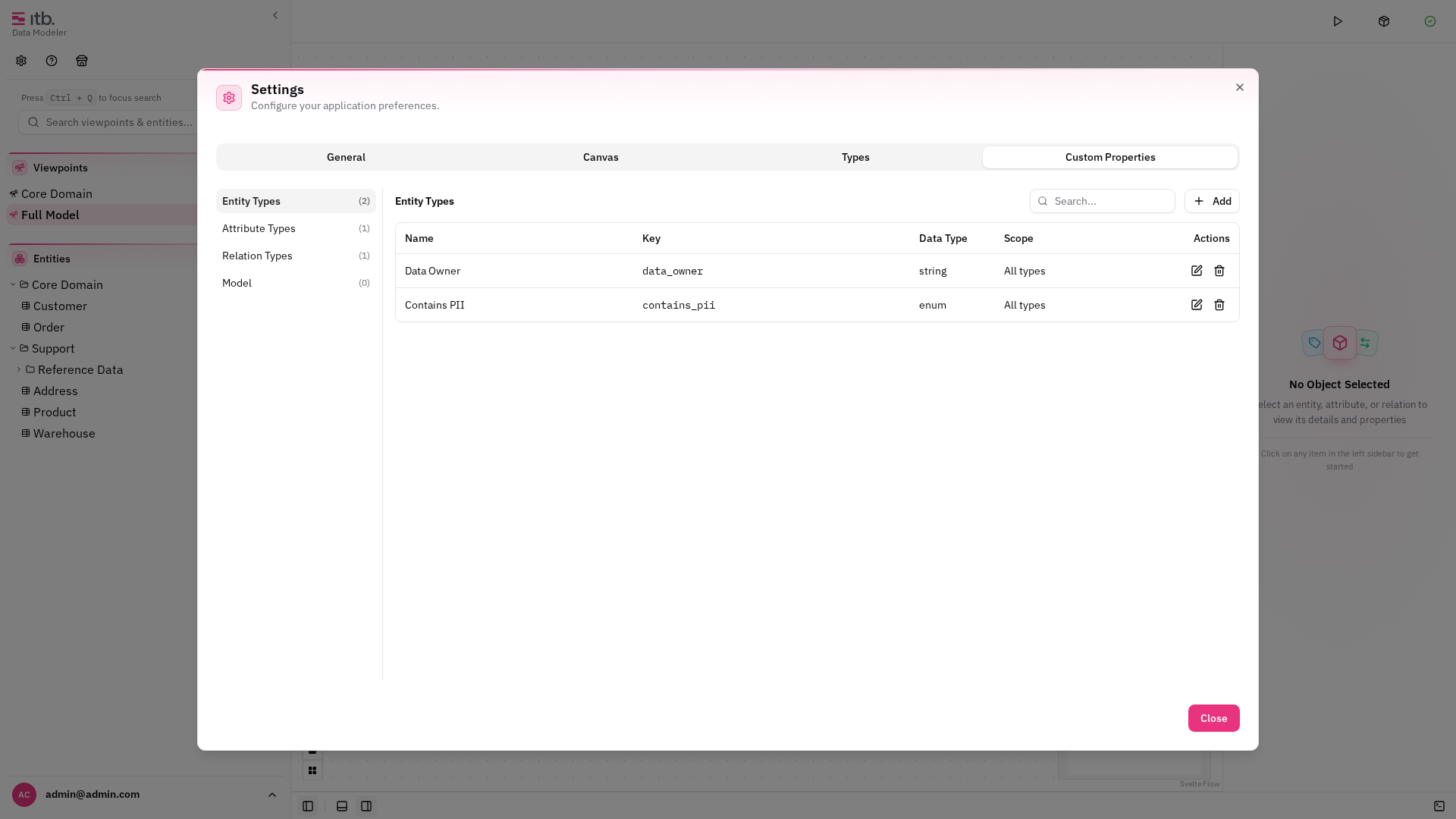
Task: Add a new custom property
Action: point(1212,201)
